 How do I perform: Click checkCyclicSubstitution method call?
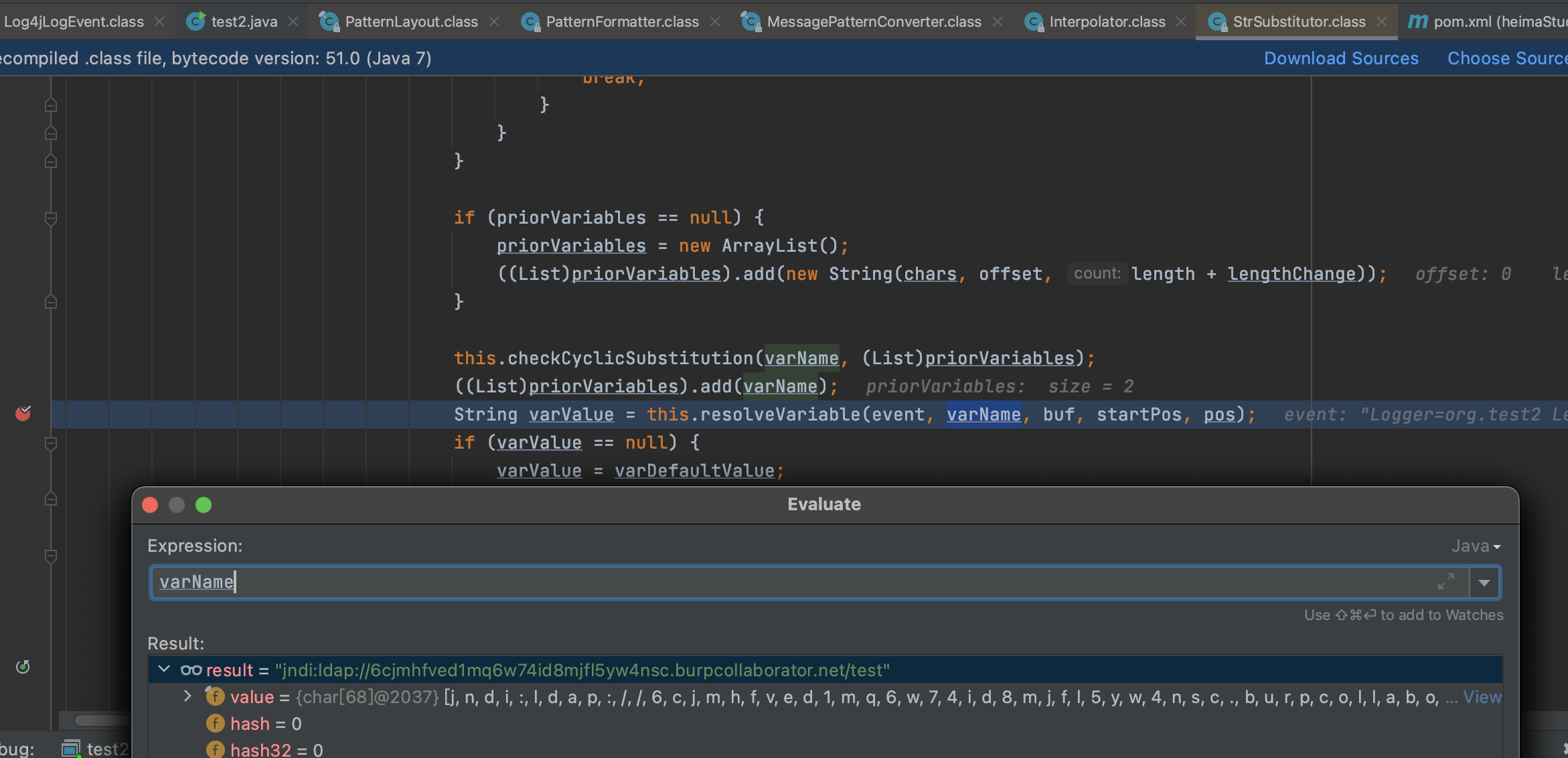[630, 358]
